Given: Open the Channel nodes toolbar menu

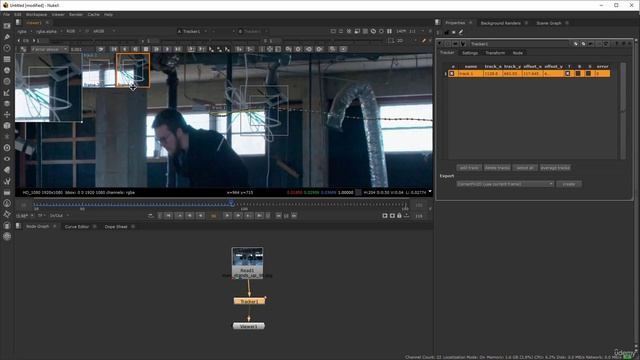Looking at the screenshot, I should click(x=7, y=59).
